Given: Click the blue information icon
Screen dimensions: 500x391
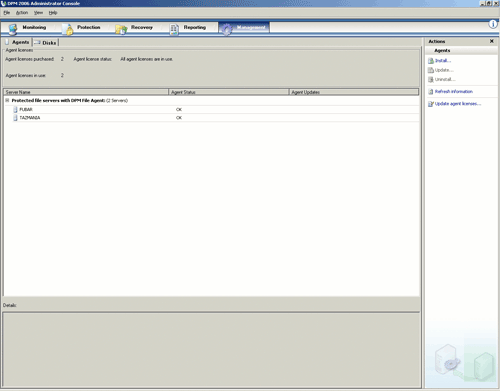Looking at the screenshot, I should click(x=493, y=24).
